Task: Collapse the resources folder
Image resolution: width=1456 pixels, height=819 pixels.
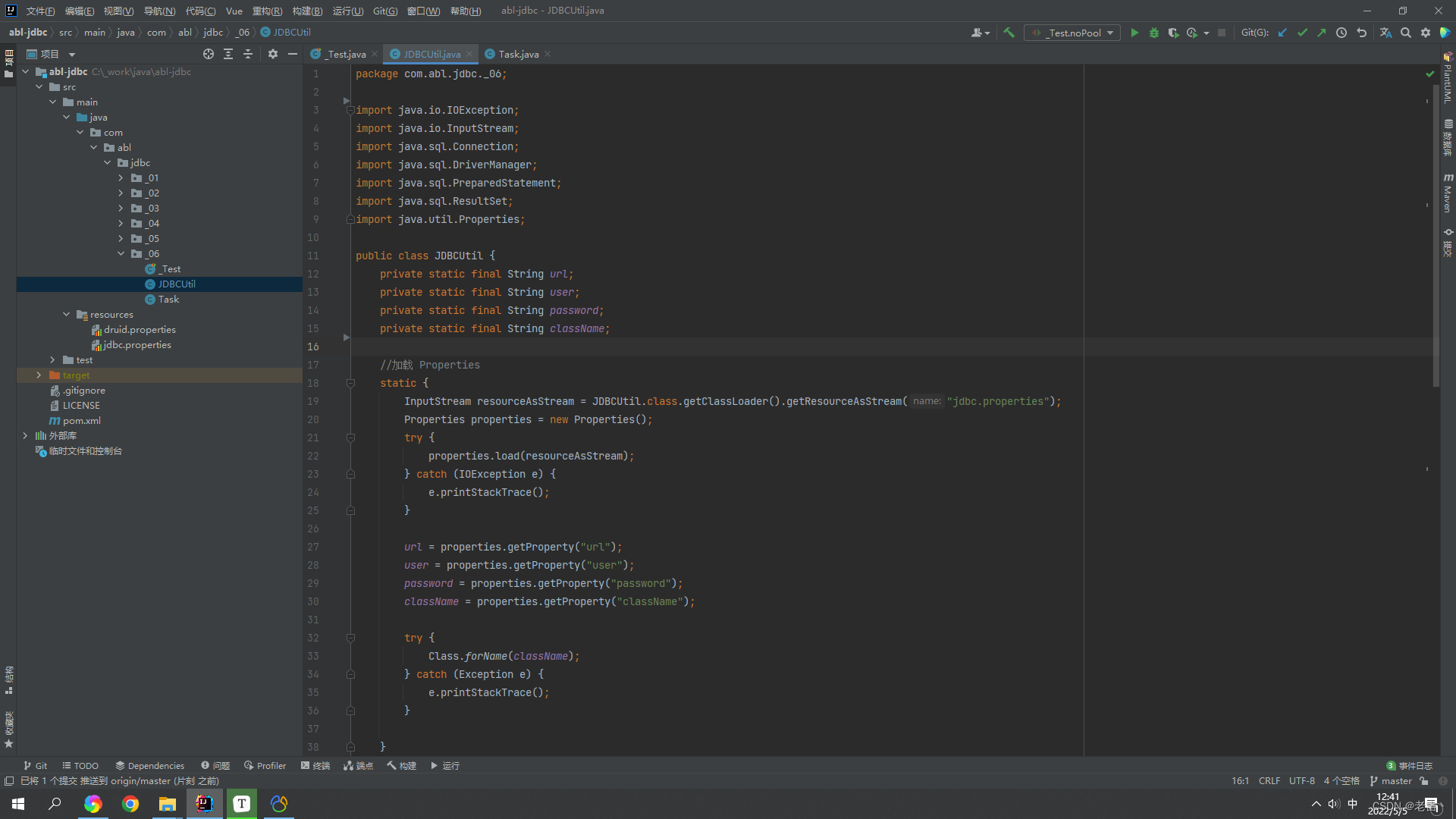Action: click(x=66, y=315)
